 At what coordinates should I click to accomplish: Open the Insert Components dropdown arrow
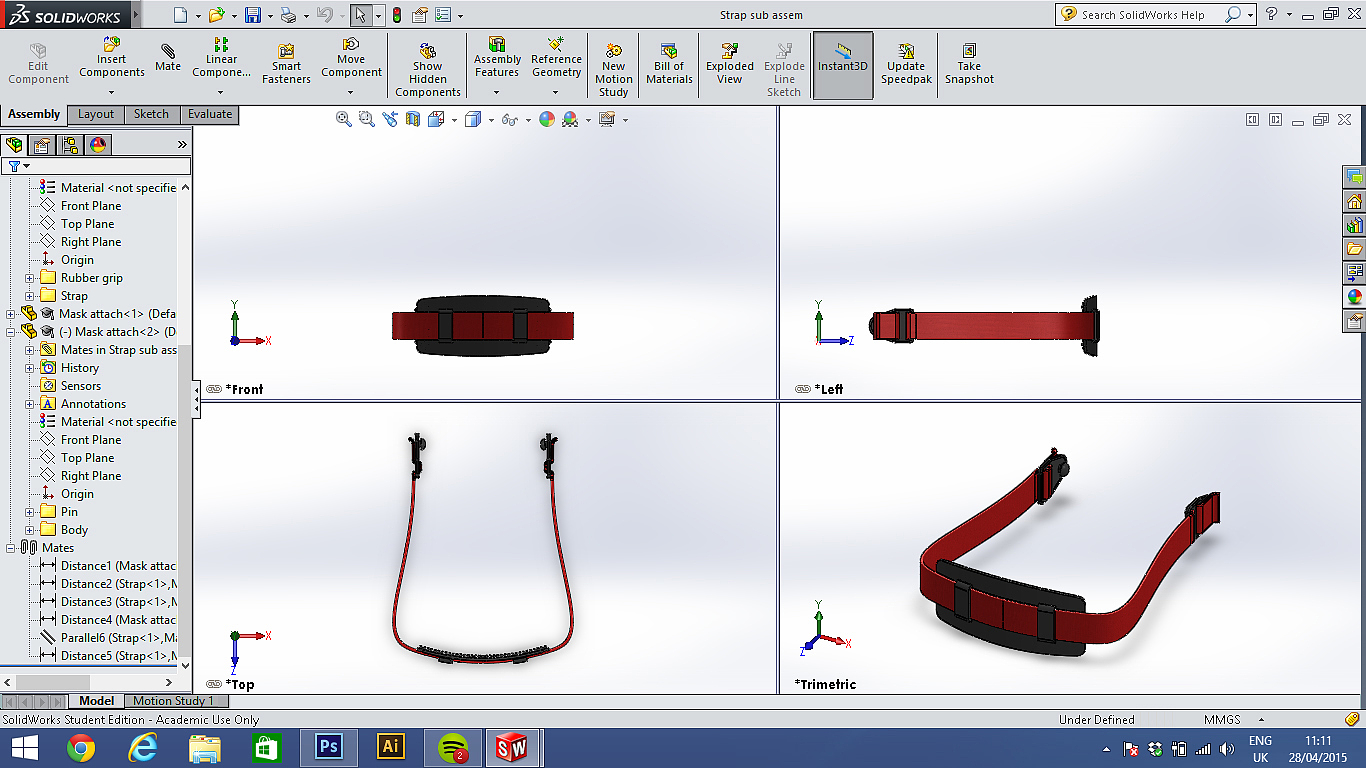tap(112, 92)
